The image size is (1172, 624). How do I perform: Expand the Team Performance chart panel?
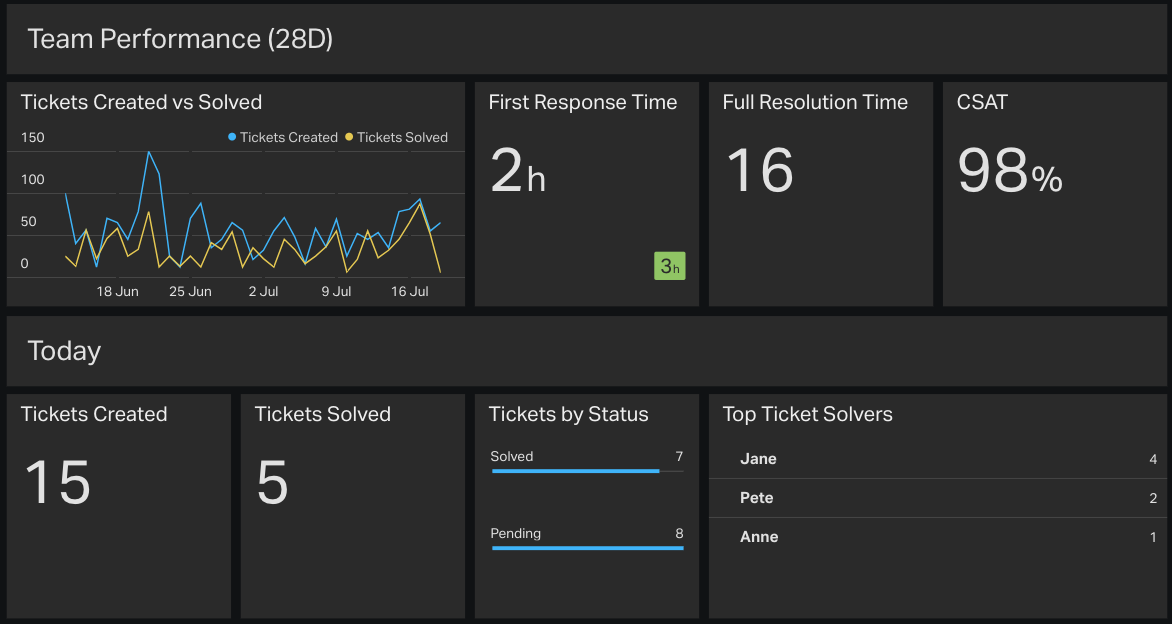click(x=141, y=102)
